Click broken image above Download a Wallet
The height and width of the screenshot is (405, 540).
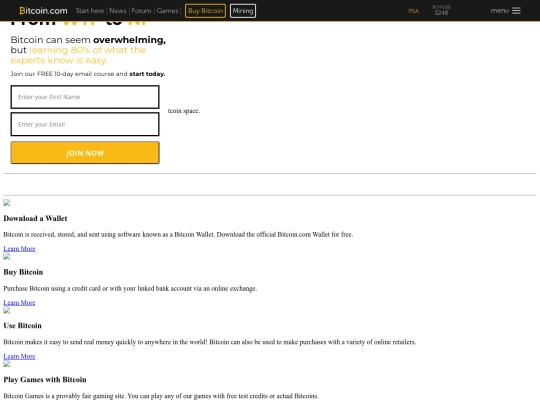7,203
